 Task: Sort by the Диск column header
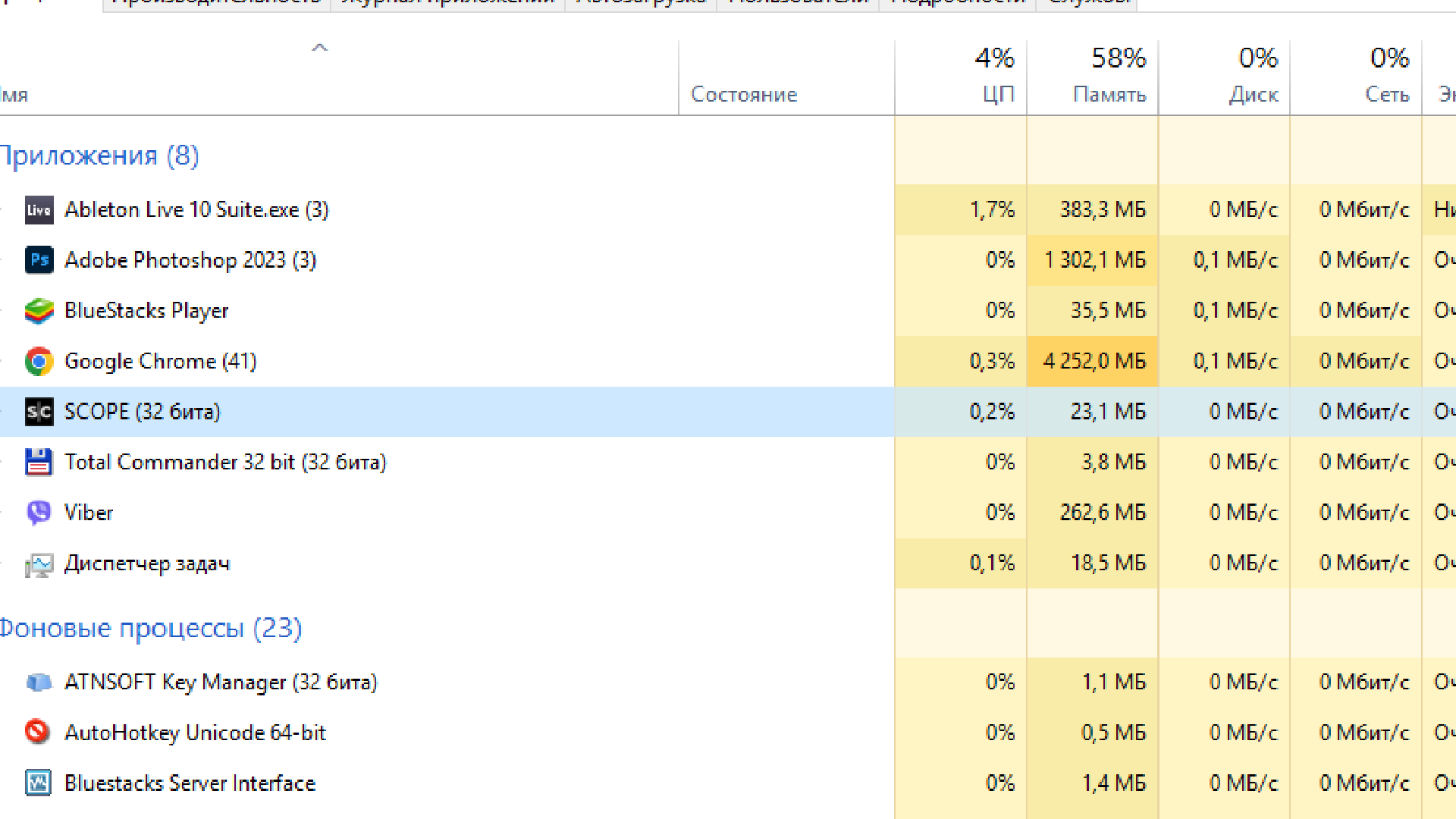coord(1225,77)
